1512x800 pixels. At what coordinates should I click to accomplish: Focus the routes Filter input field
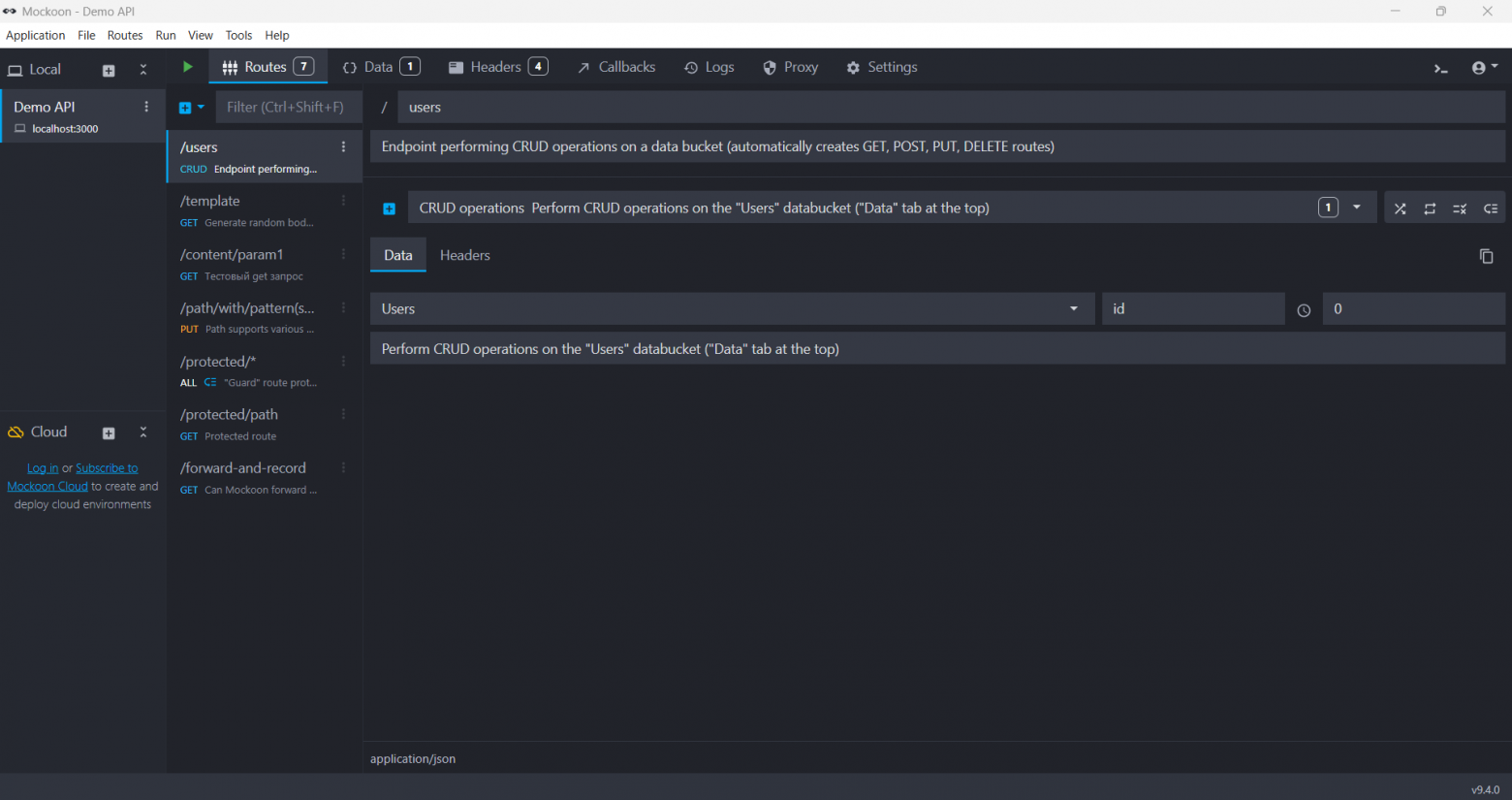[x=289, y=108]
